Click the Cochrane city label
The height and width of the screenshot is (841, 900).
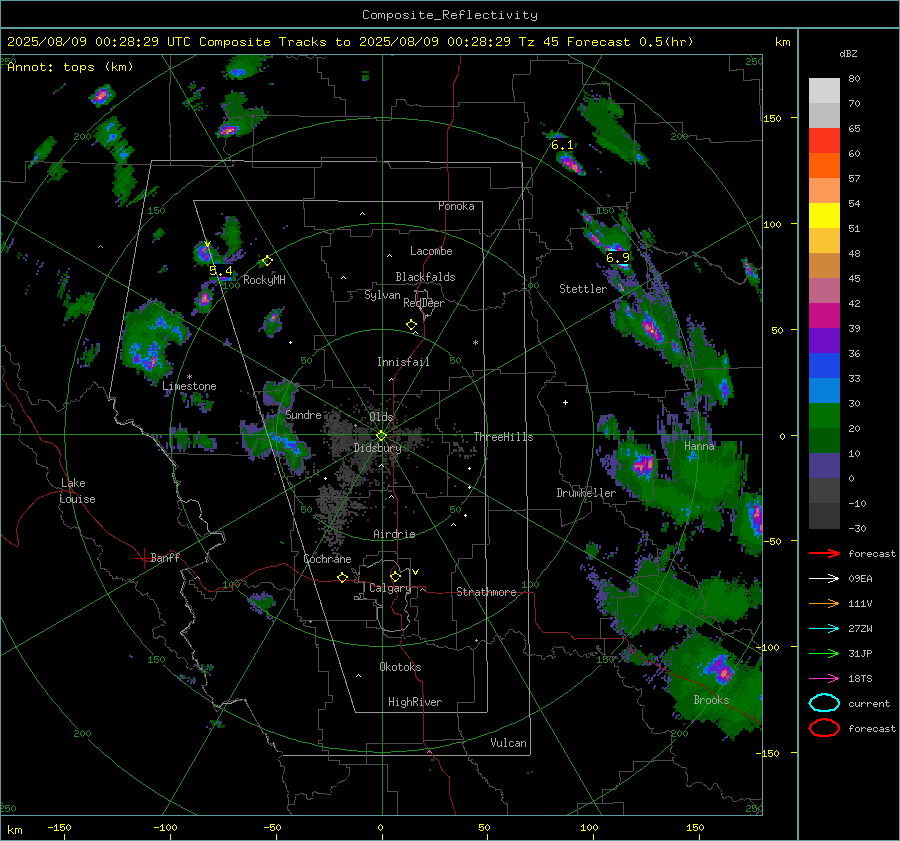click(327, 559)
